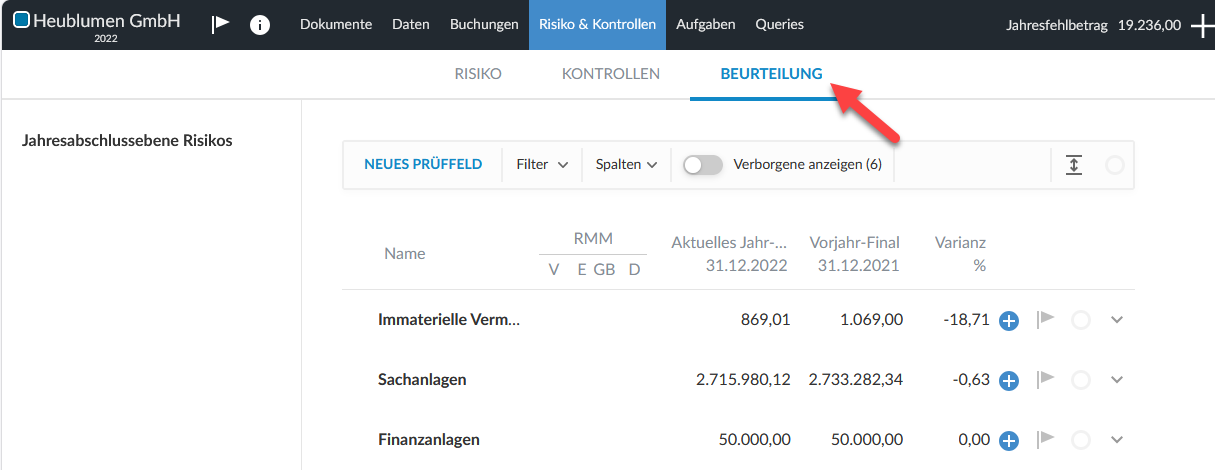Select Jahresabschlussebene Risikos in sidebar

coord(127,141)
